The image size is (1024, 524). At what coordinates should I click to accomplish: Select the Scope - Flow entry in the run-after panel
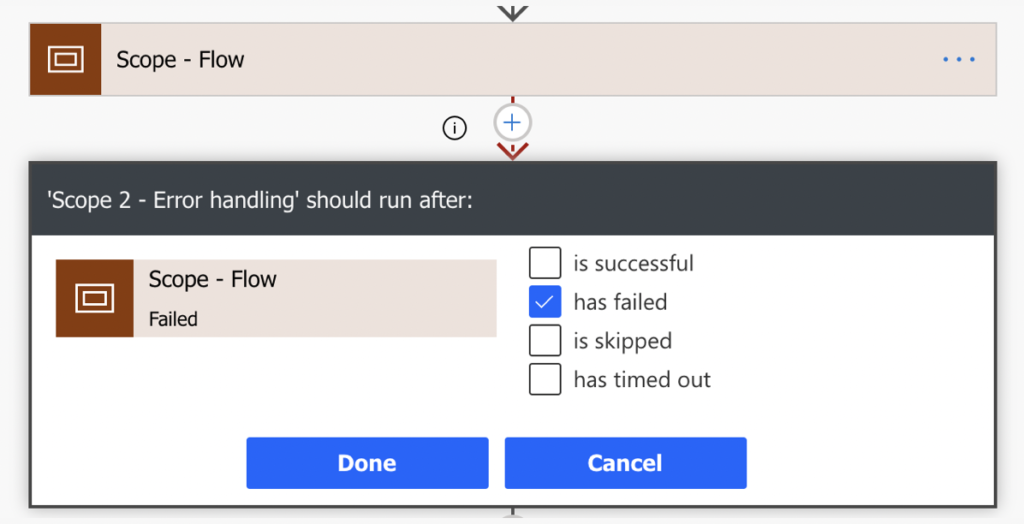(276, 299)
